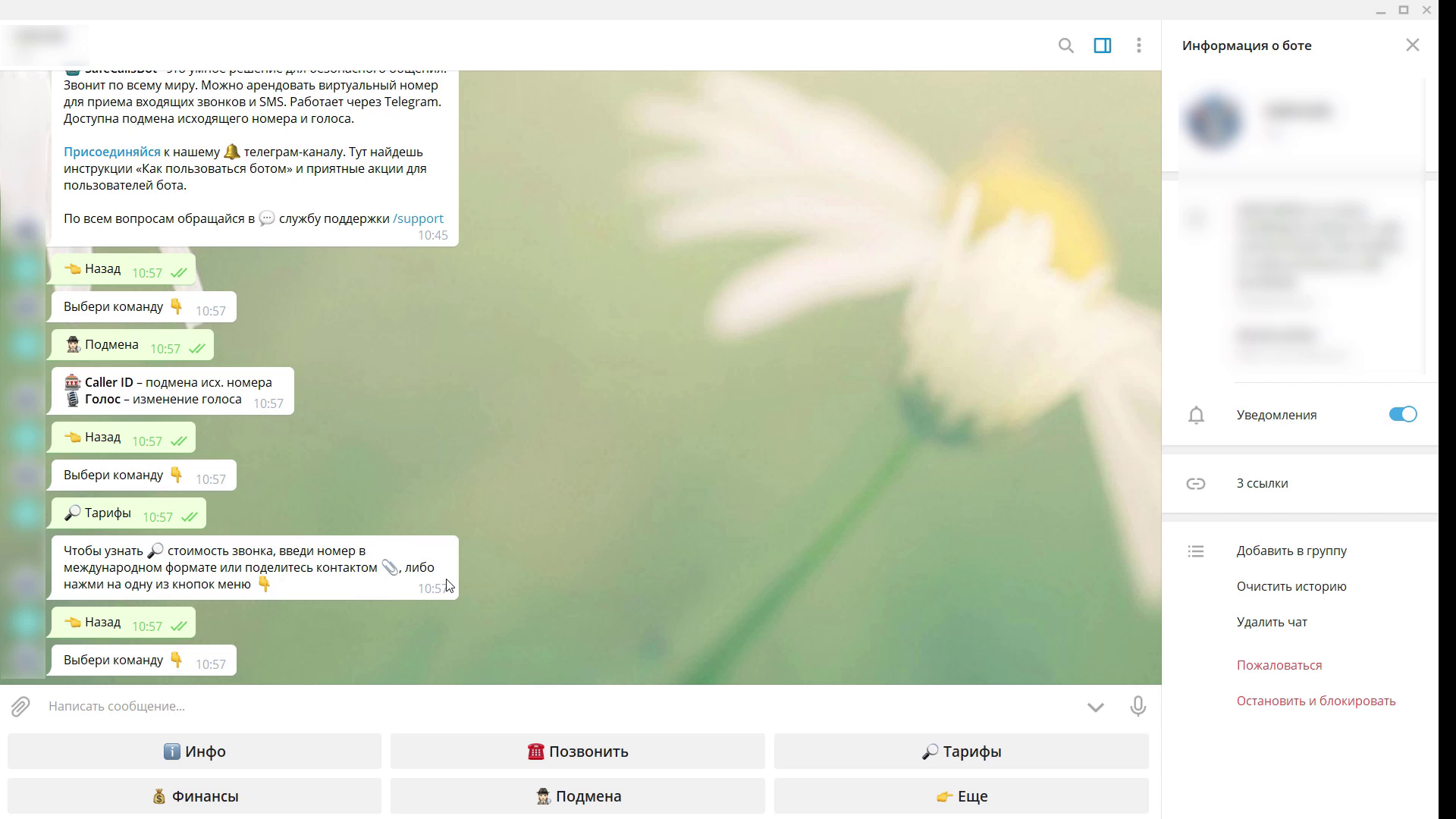Open the Присоединяйся channel link
The width and height of the screenshot is (1456, 819).
tap(111, 152)
